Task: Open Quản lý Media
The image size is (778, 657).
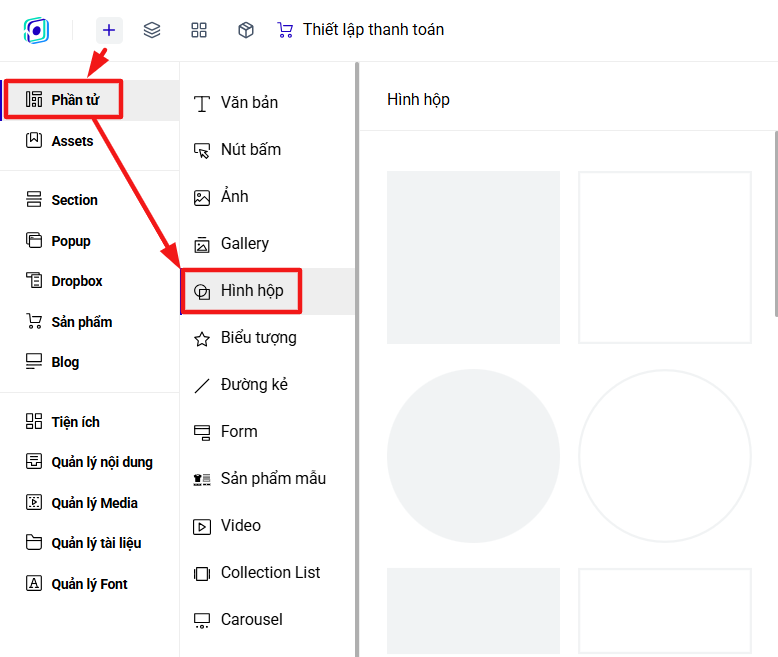Action: pos(90,503)
